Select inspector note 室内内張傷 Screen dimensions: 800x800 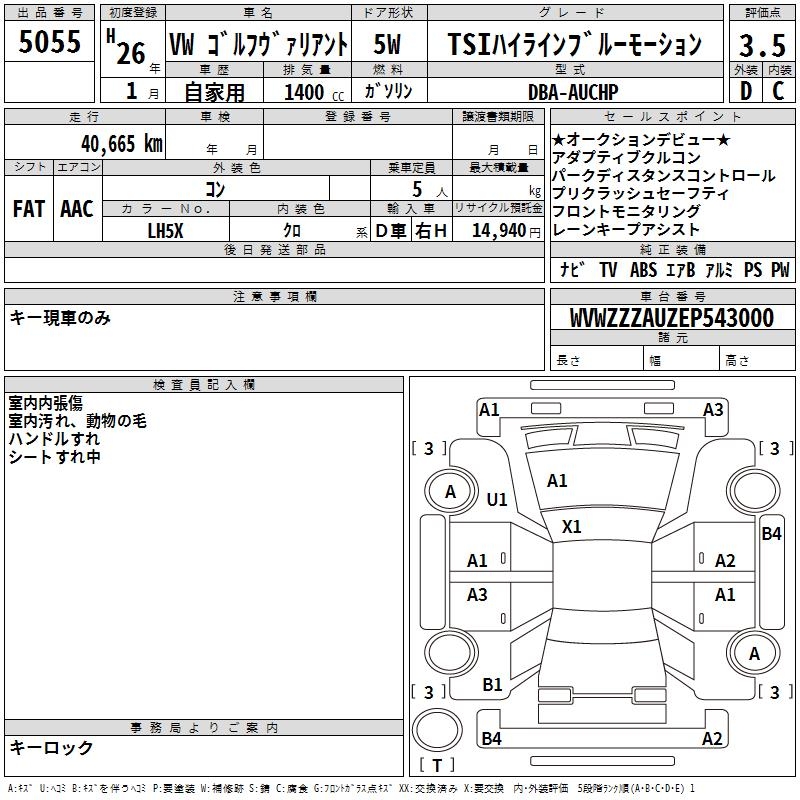click(45, 403)
